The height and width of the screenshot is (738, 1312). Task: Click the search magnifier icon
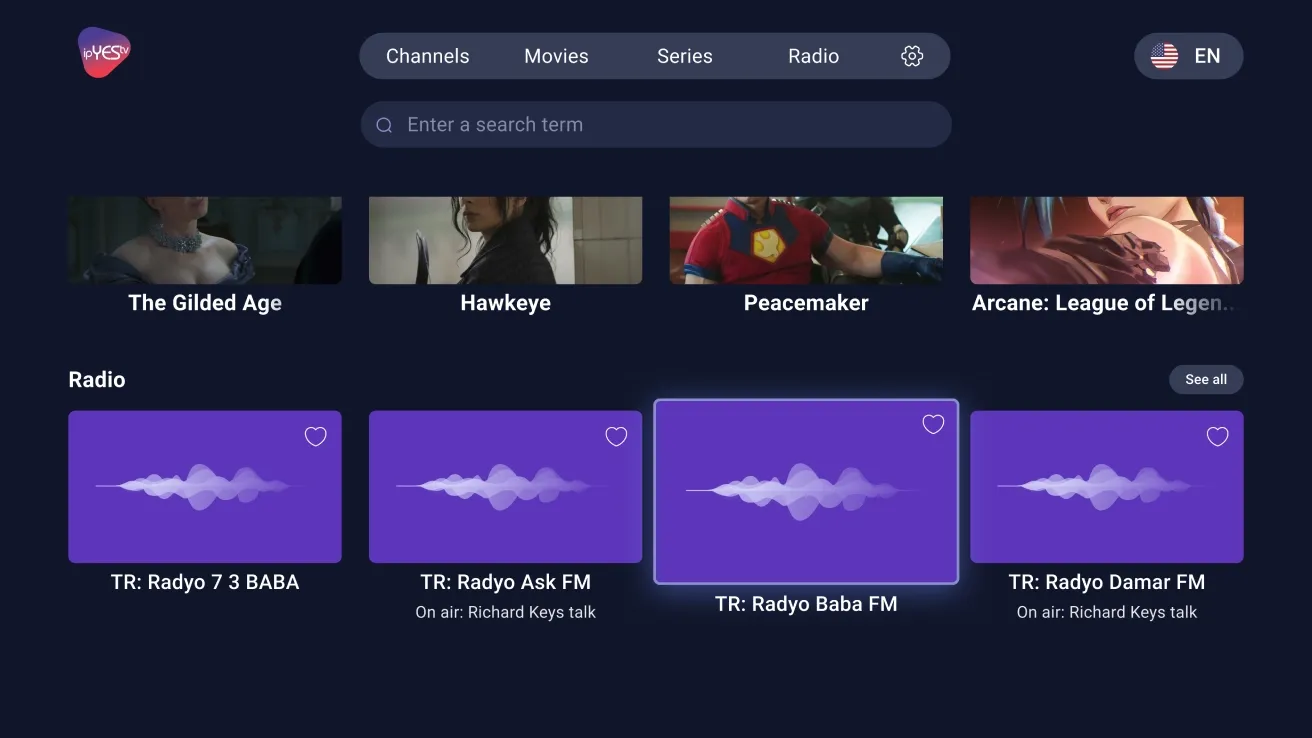[x=384, y=125]
